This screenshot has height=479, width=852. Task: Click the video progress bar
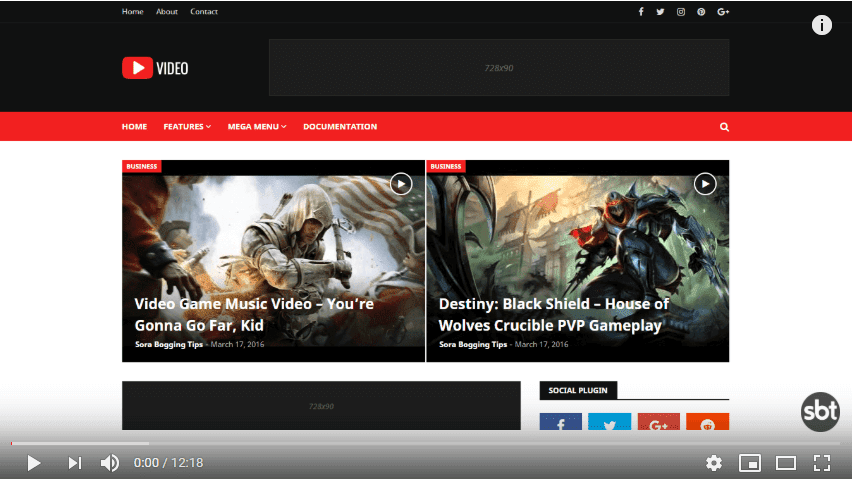pos(426,443)
